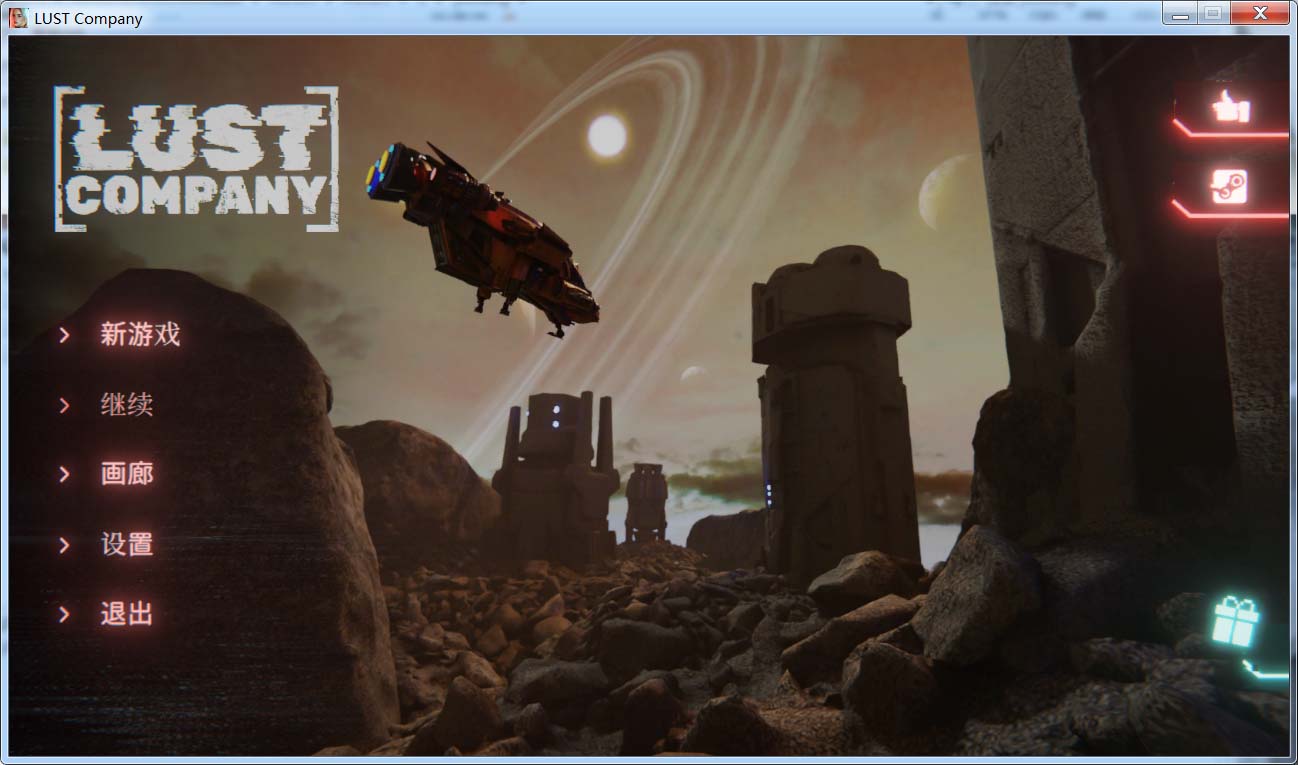The height and width of the screenshot is (765, 1298).
Task: Click the chevron arrow beside 画廊
Action: [65, 474]
